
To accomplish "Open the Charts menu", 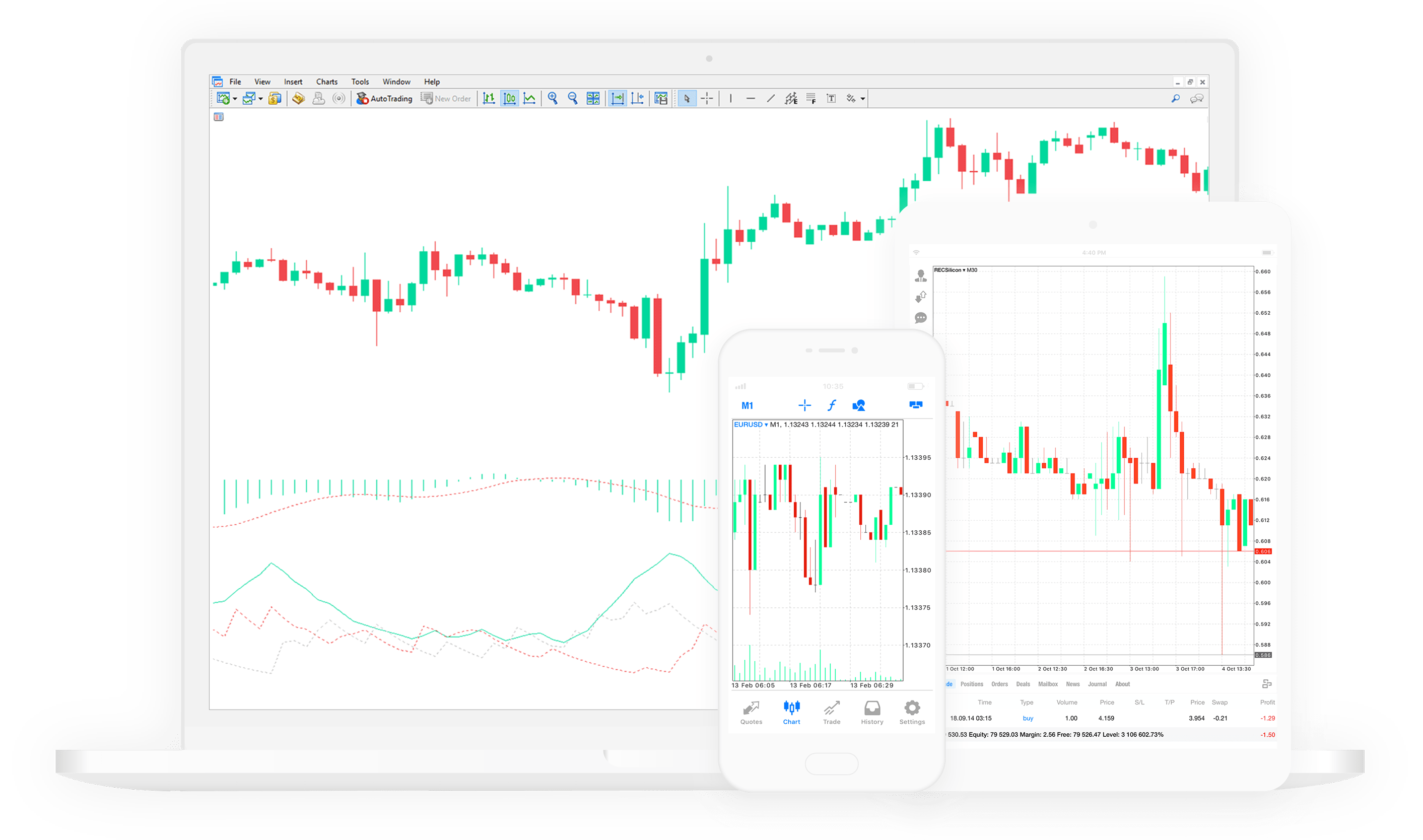I will [x=327, y=82].
